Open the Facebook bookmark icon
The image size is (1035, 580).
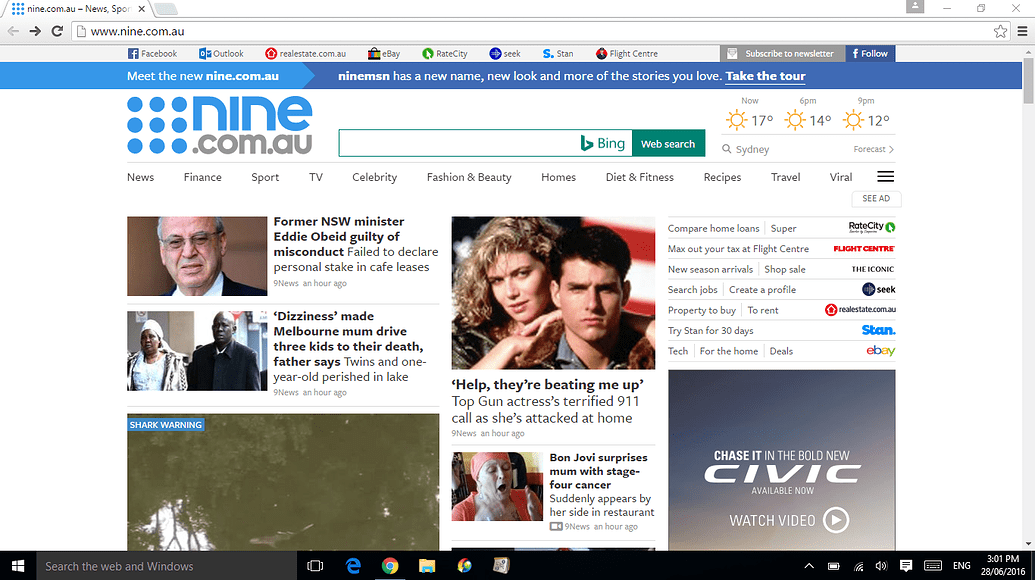(x=131, y=53)
